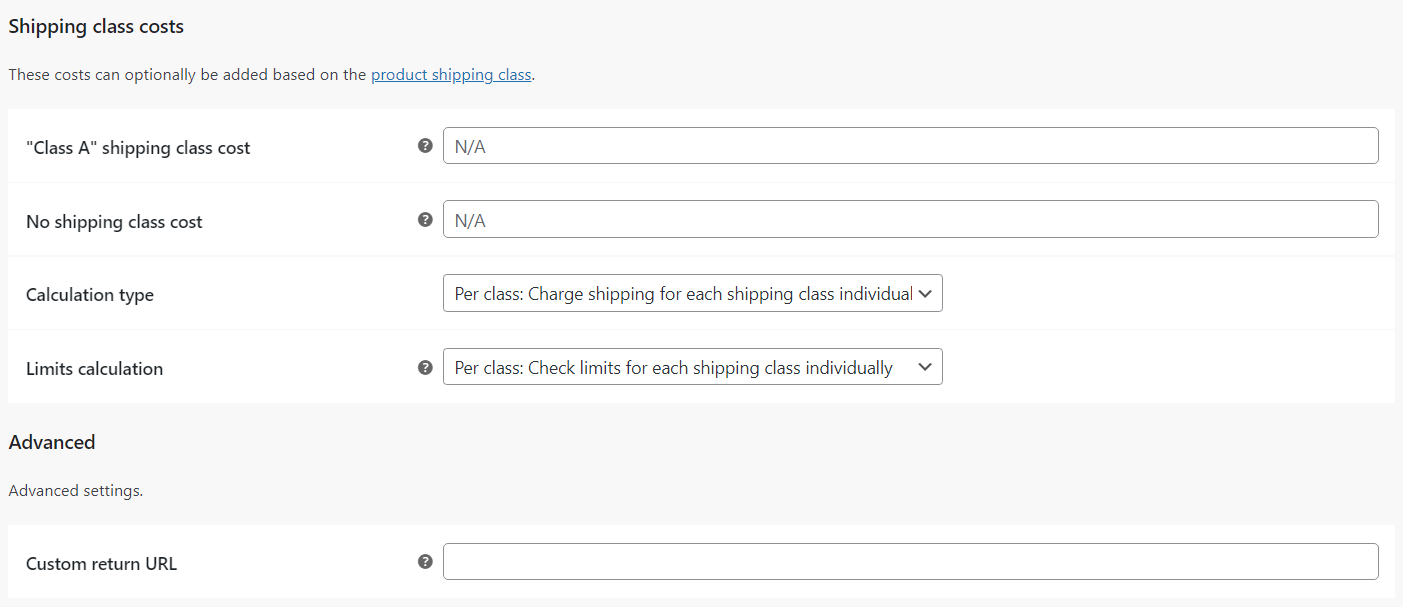Open the product shipping class link

pos(451,74)
